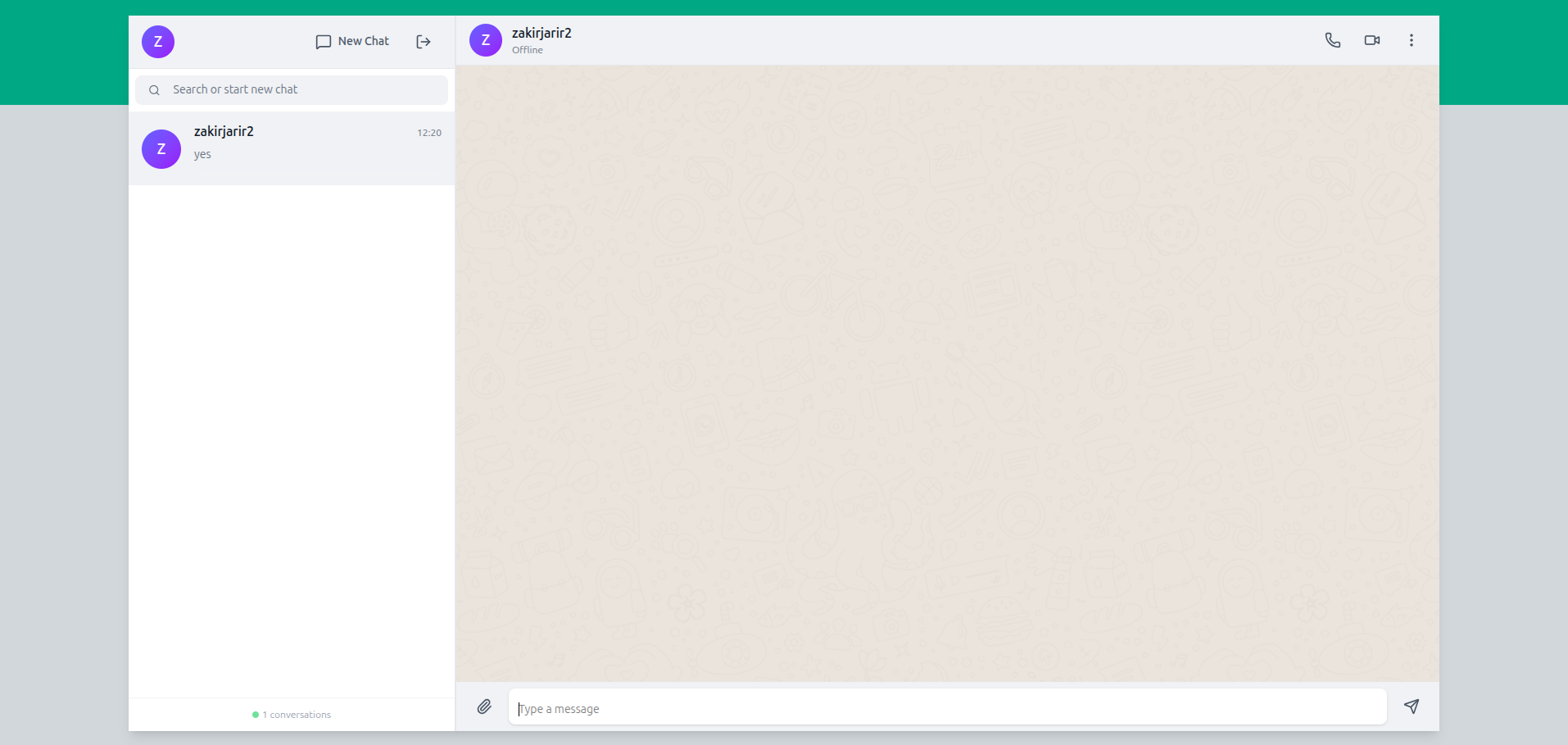The height and width of the screenshot is (745, 1568).
Task: Start a video call with zakirjarir2
Action: (x=1371, y=39)
